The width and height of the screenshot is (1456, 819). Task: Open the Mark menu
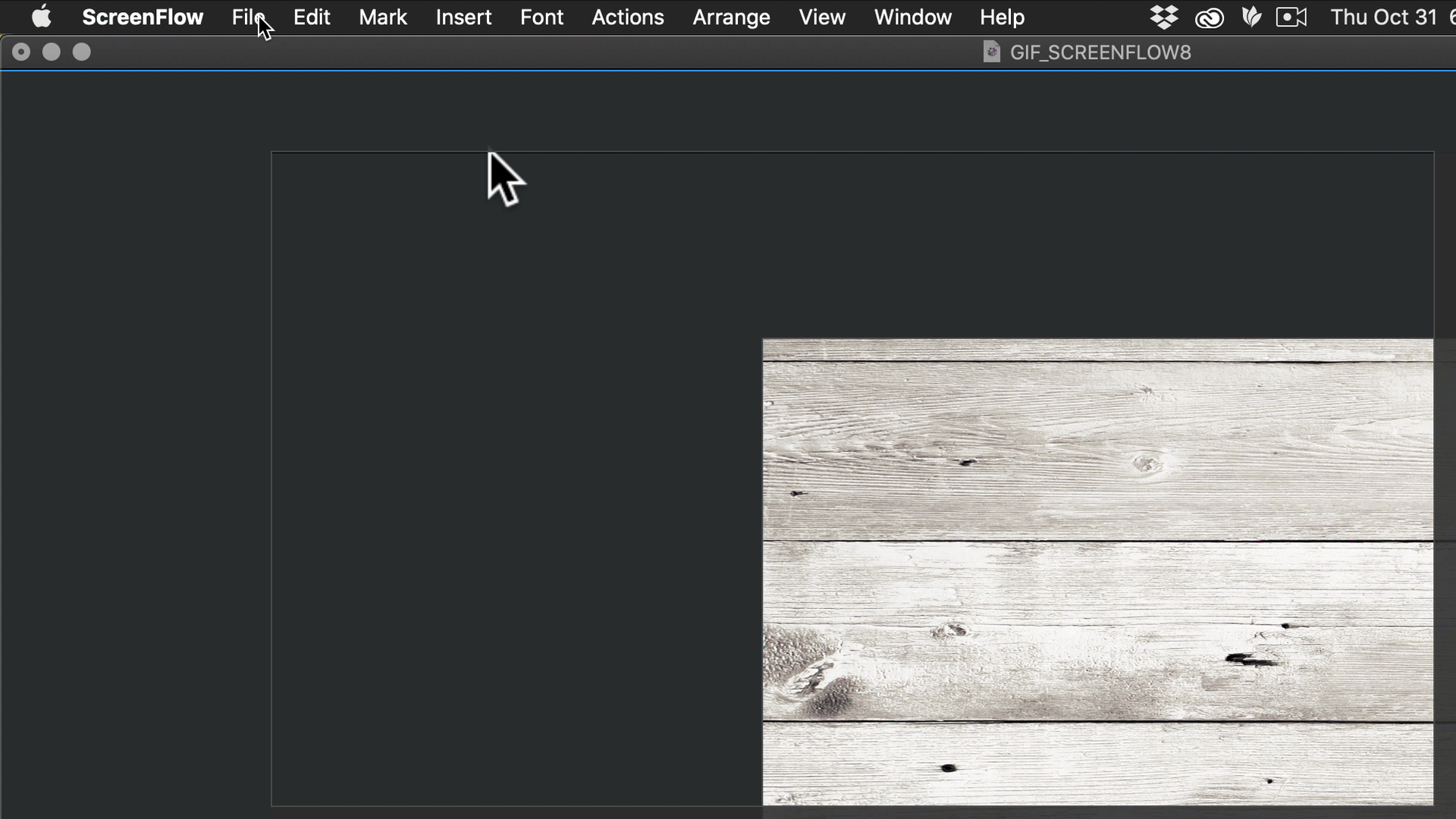[x=383, y=17]
